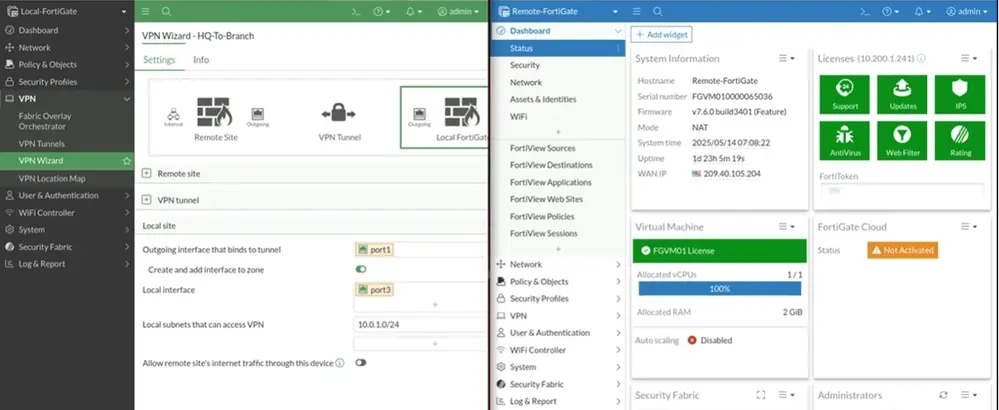Open the Updates license tile
Screen dimensions: 999x410
(902, 94)
